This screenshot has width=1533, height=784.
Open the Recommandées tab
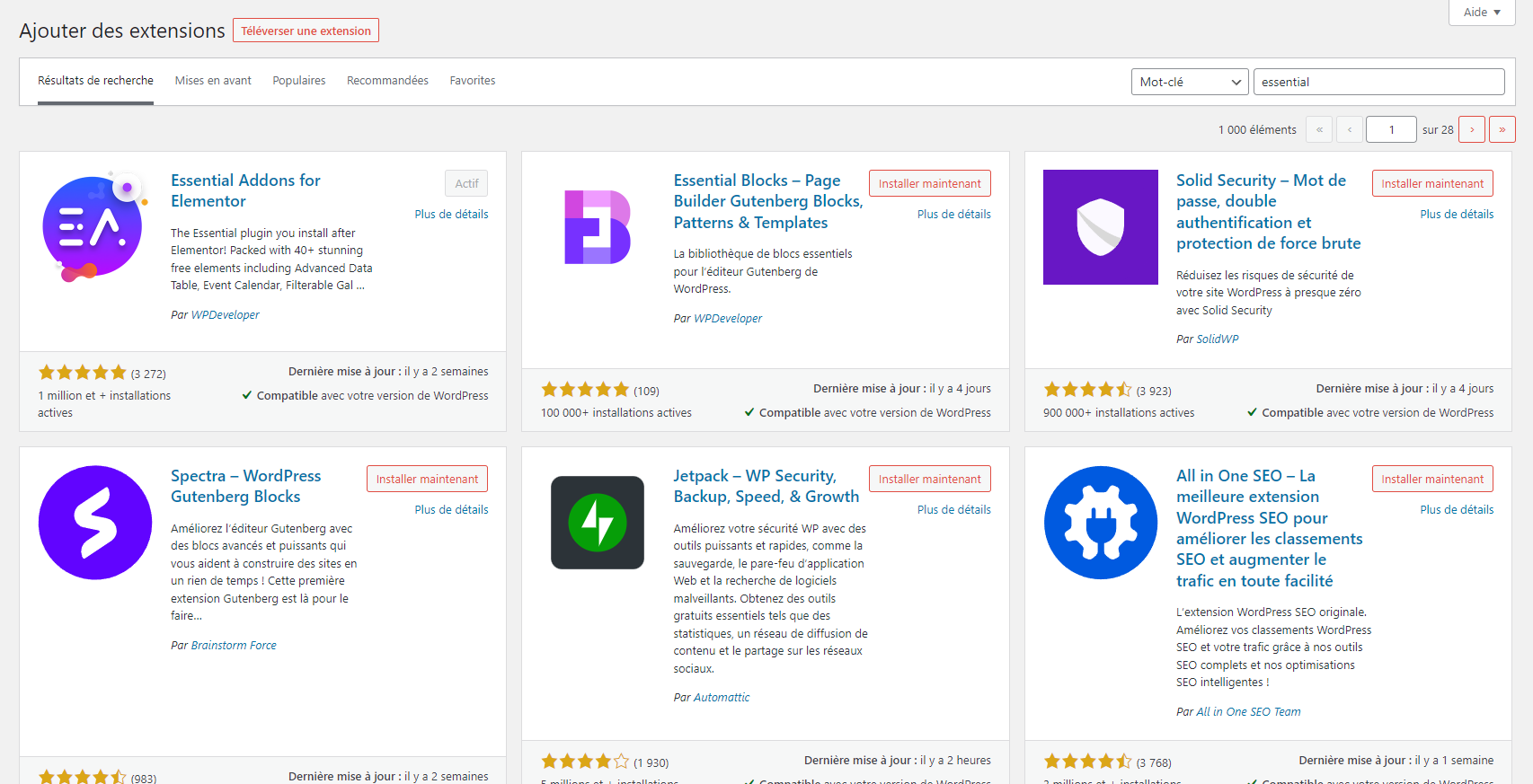pos(387,81)
